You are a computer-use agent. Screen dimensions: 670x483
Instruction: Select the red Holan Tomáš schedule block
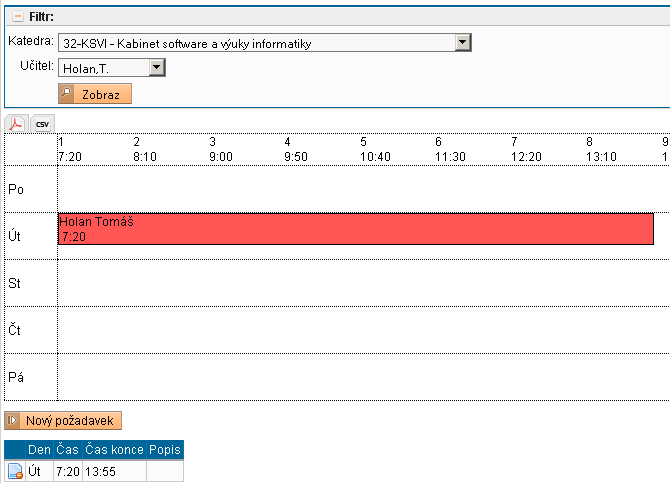tap(355, 229)
